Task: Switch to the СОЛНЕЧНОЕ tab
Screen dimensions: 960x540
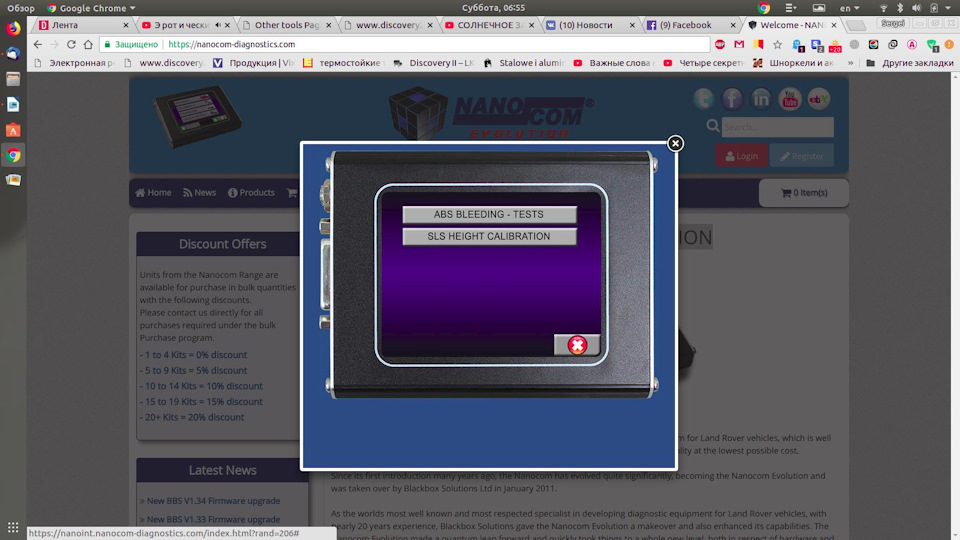Action: pyautogui.click(x=489, y=25)
